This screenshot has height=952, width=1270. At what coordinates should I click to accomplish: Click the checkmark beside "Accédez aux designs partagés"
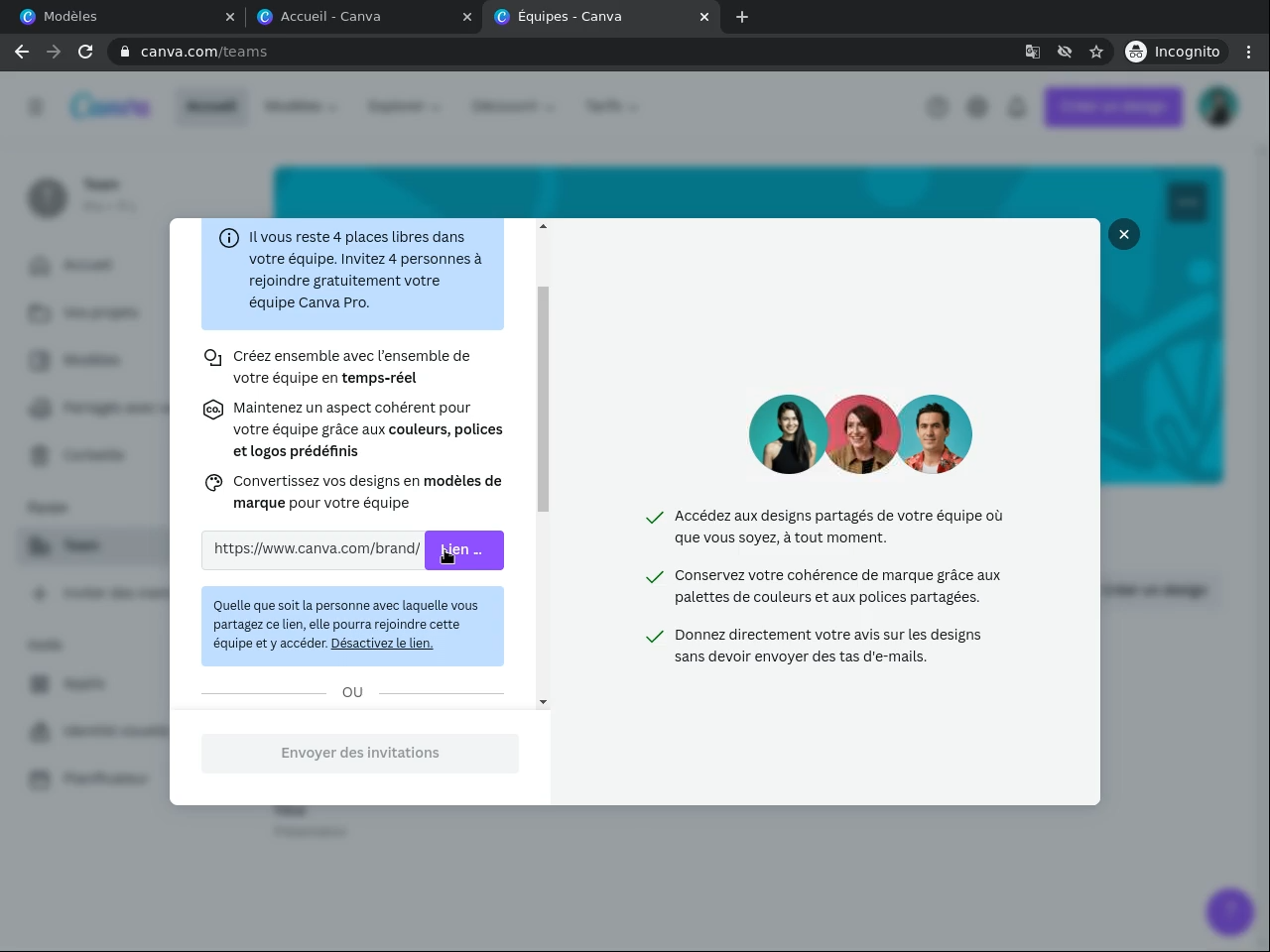pos(655,518)
